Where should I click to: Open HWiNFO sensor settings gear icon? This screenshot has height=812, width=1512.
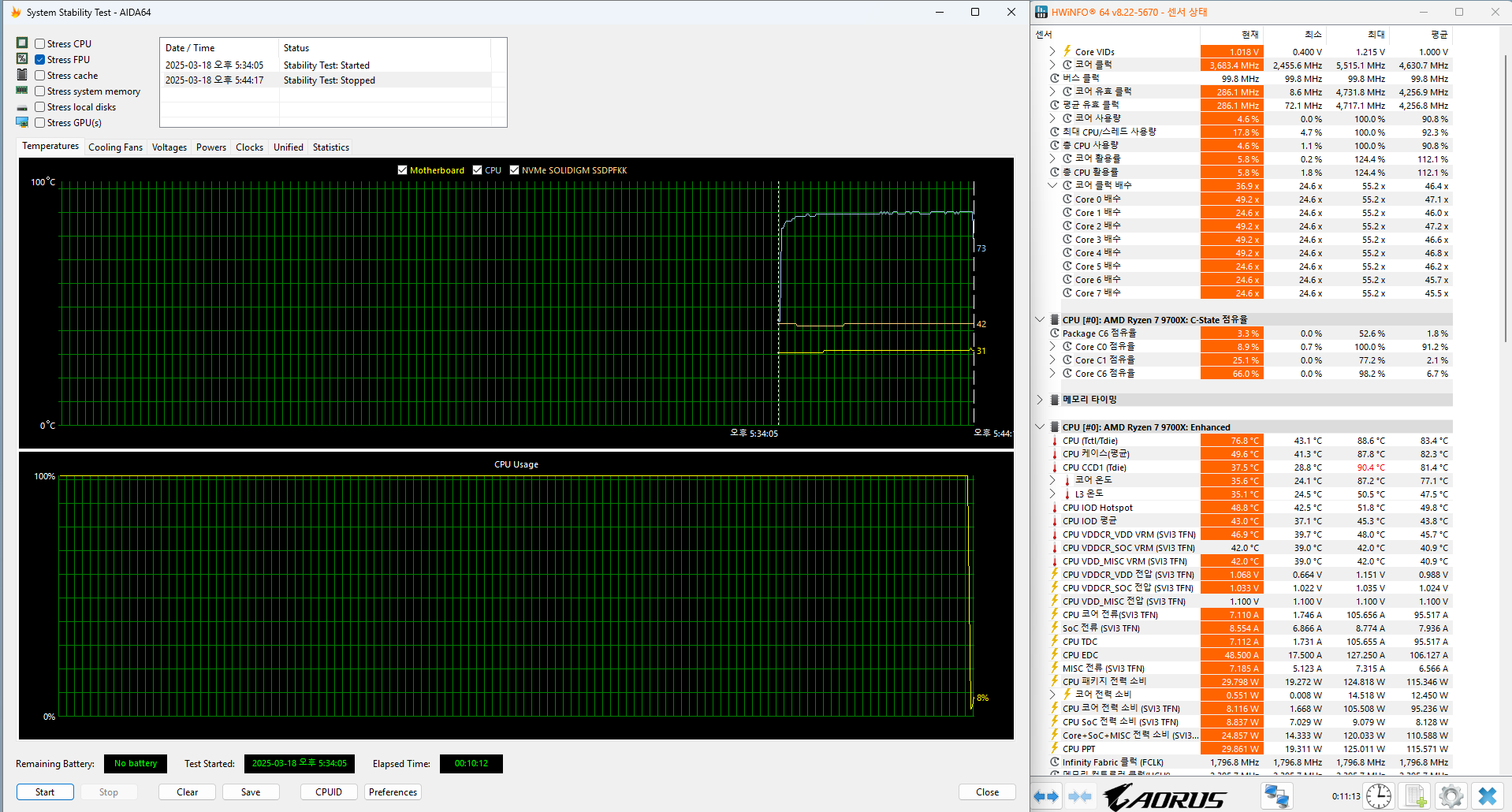pos(1451,796)
